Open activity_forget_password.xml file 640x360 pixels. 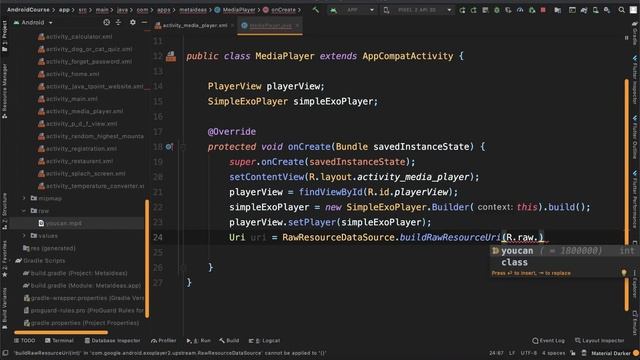click(89, 62)
